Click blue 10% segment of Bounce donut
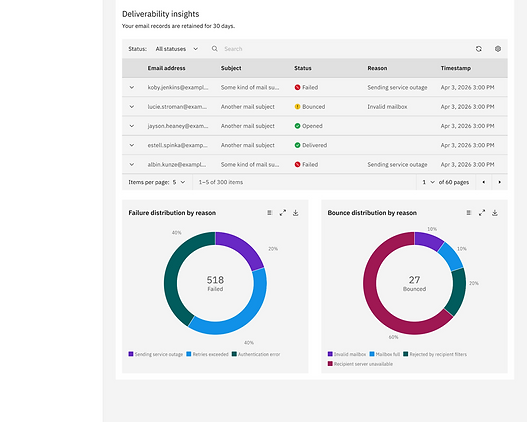Viewport: 527px width, 422px height. [x=451, y=256]
